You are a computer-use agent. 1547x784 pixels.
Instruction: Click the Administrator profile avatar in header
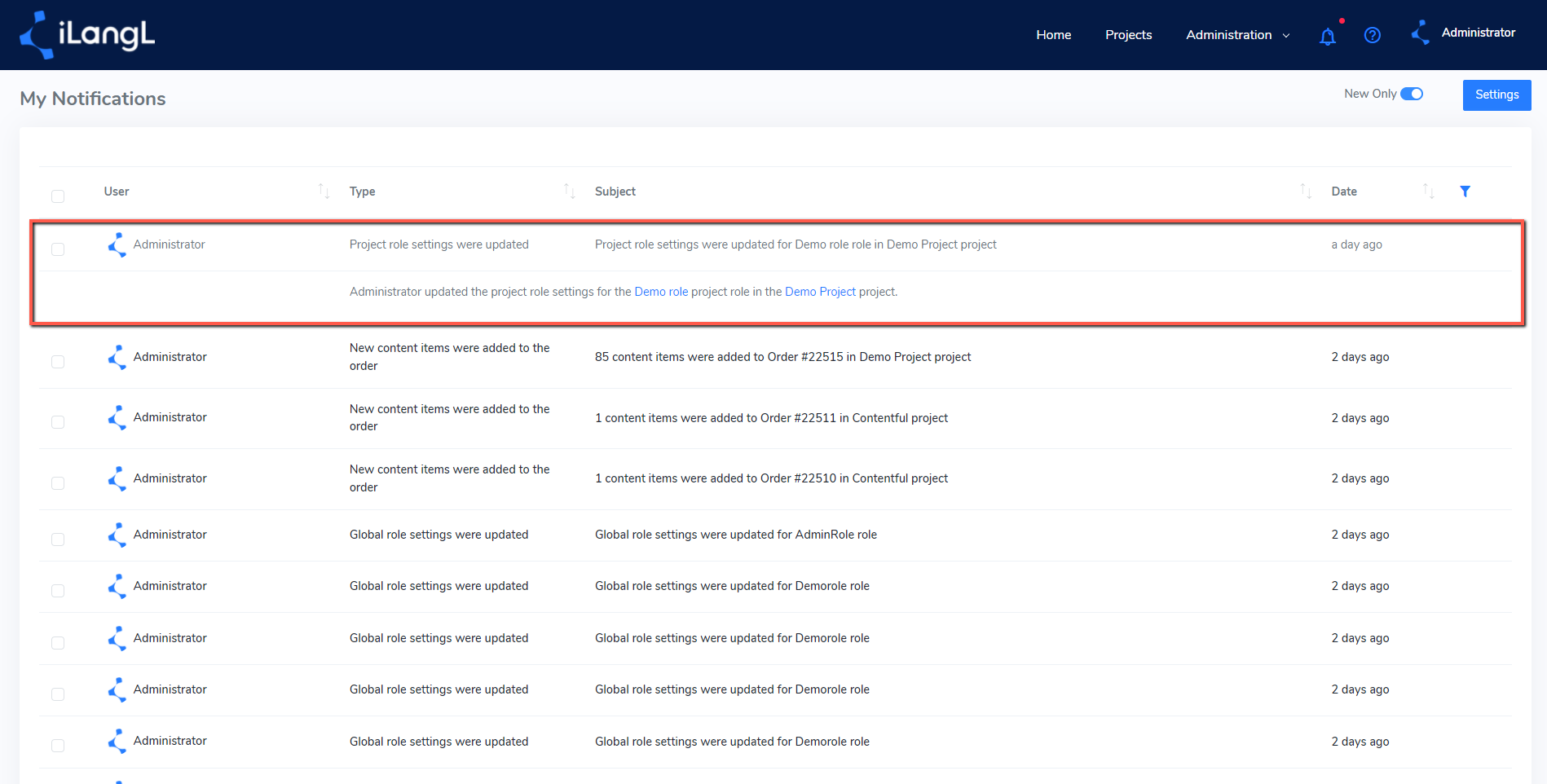tap(1421, 33)
